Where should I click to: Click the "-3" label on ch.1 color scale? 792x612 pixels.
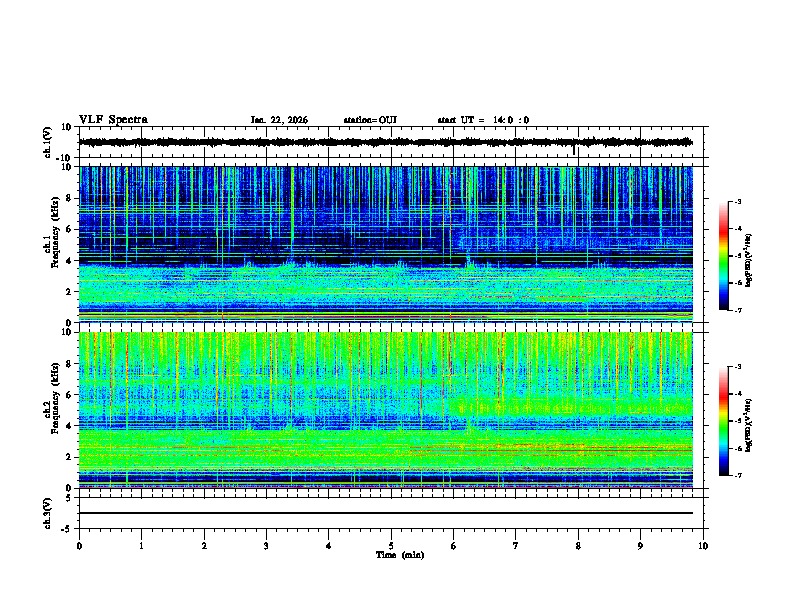tap(738, 201)
